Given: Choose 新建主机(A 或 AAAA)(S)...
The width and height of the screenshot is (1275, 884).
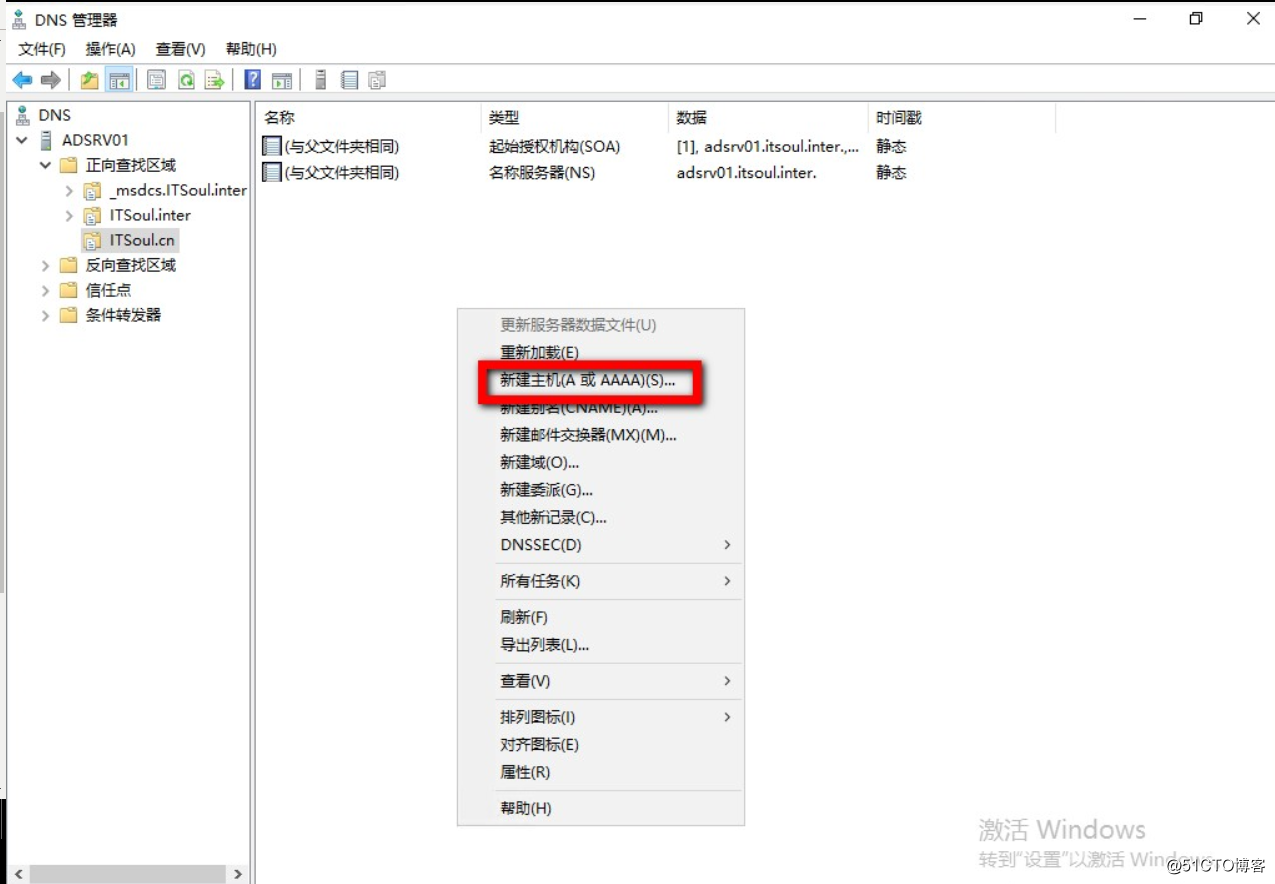Looking at the screenshot, I should (x=588, y=380).
